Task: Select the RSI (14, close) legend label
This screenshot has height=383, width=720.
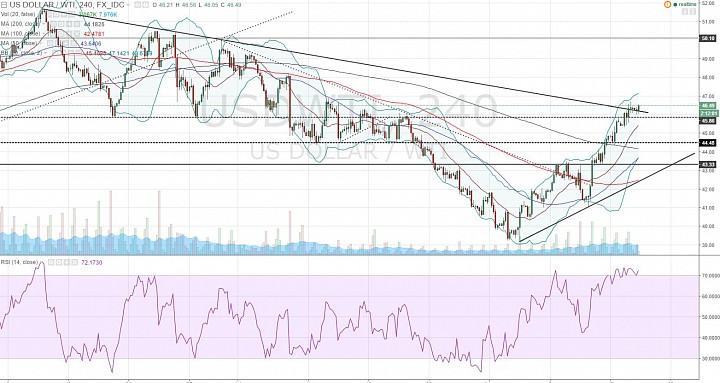Action: [19, 262]
